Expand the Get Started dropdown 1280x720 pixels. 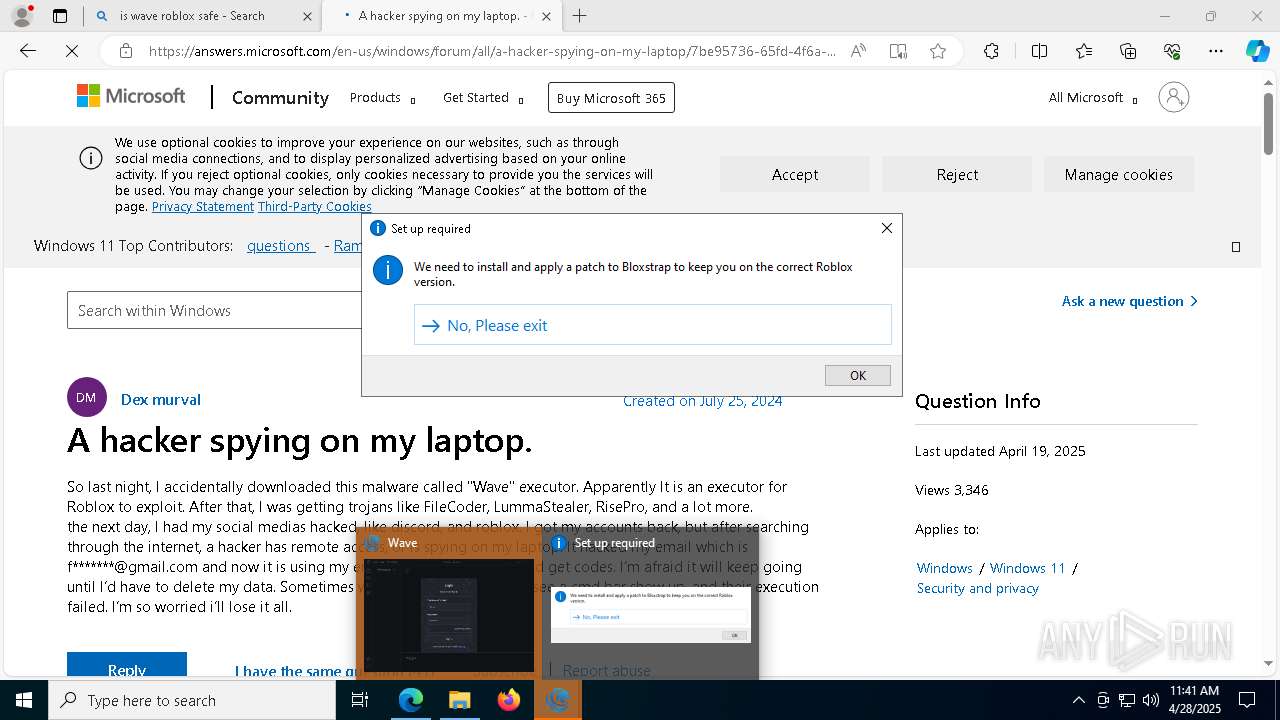pyautogui.click(x=483, y=98)
